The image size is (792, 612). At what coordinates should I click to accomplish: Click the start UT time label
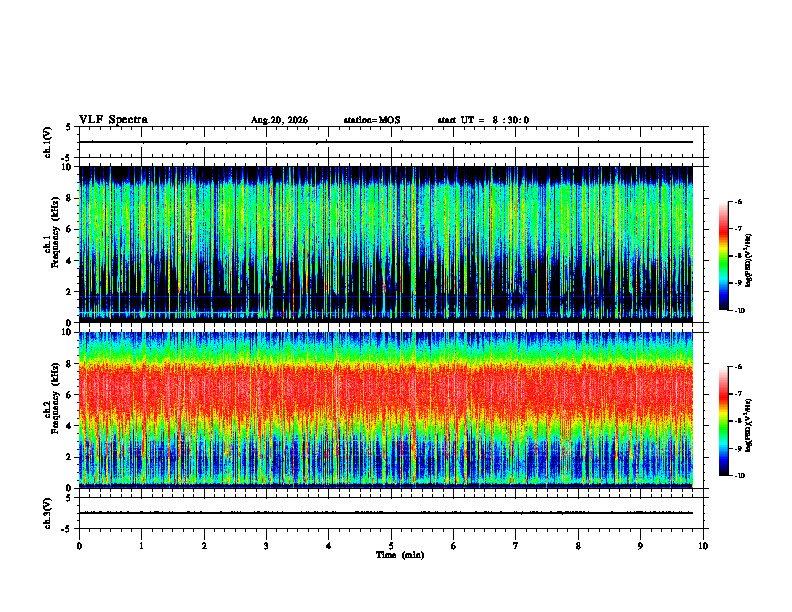point(483,120)
